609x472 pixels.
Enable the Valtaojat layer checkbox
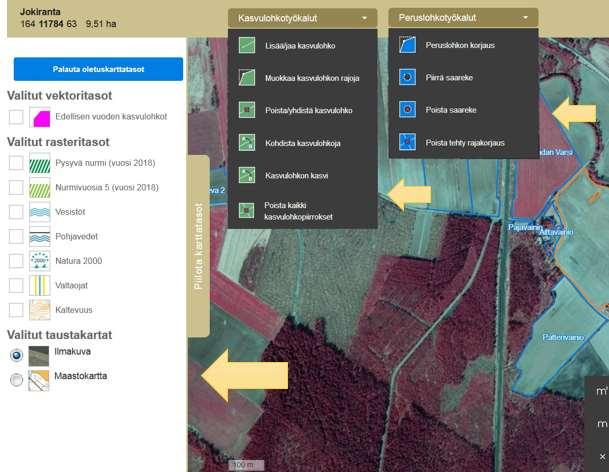tap(16, 285)
